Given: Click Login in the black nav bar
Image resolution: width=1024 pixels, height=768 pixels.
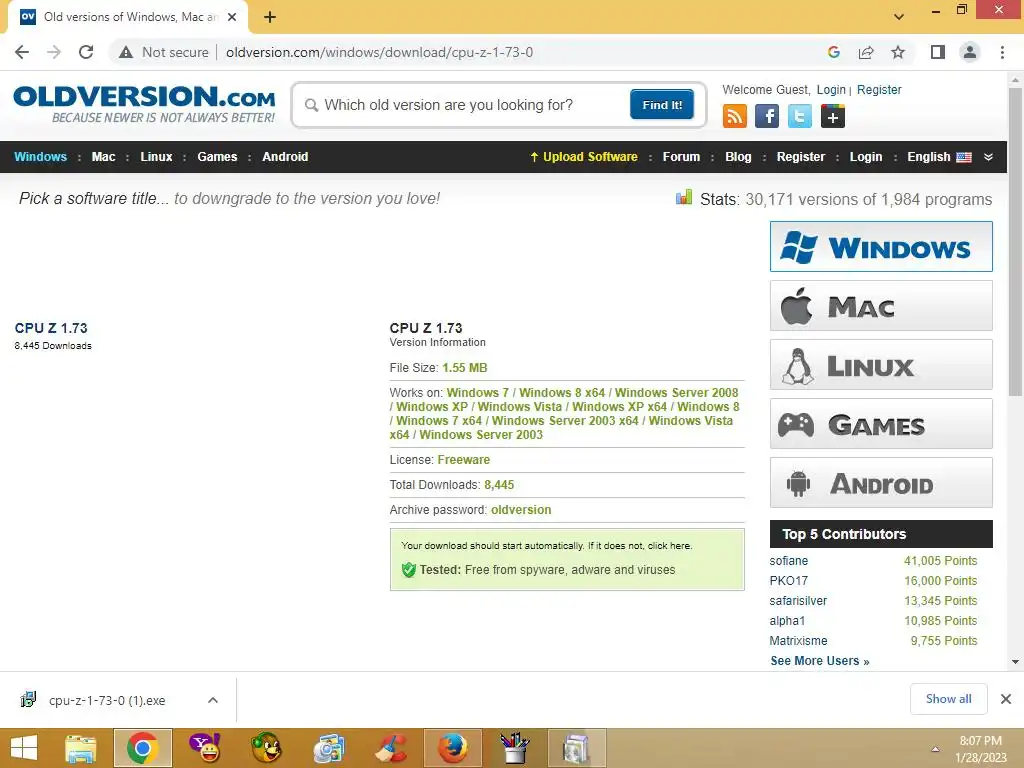Looking at the screenshot, I should pyautogui.click(x=865, y=157).
